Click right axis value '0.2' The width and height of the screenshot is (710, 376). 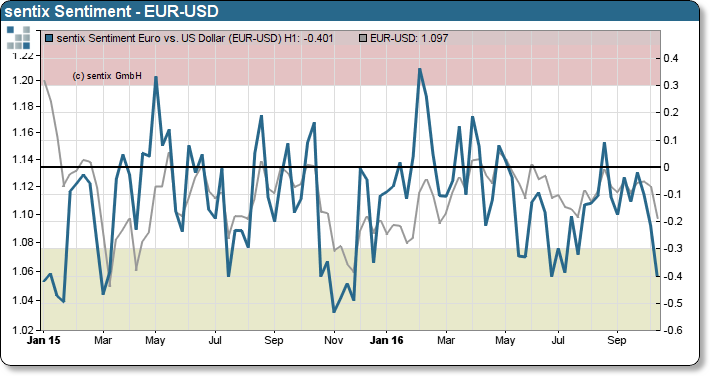(x=671, y=113)
